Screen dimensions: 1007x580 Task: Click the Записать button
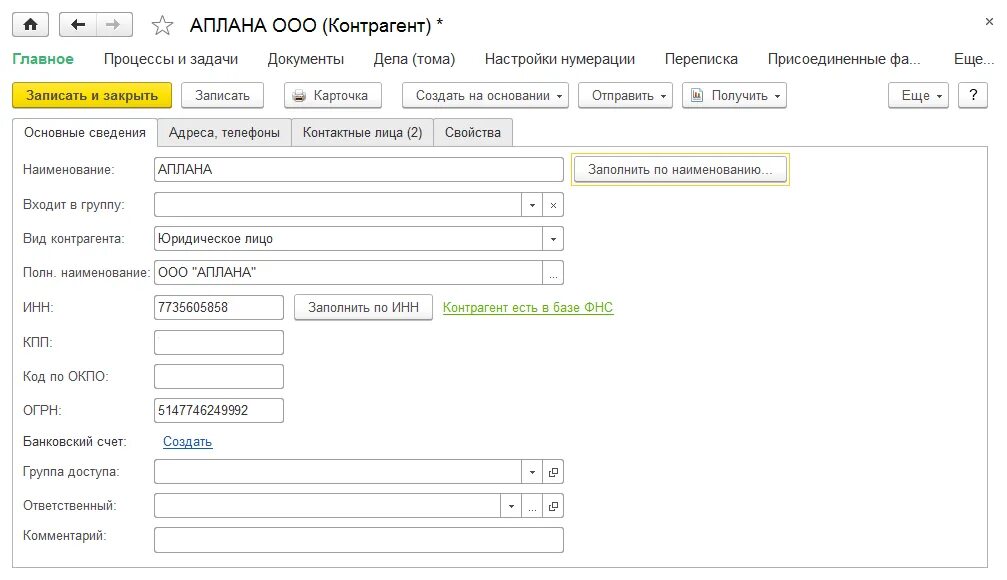click(222, 95)
